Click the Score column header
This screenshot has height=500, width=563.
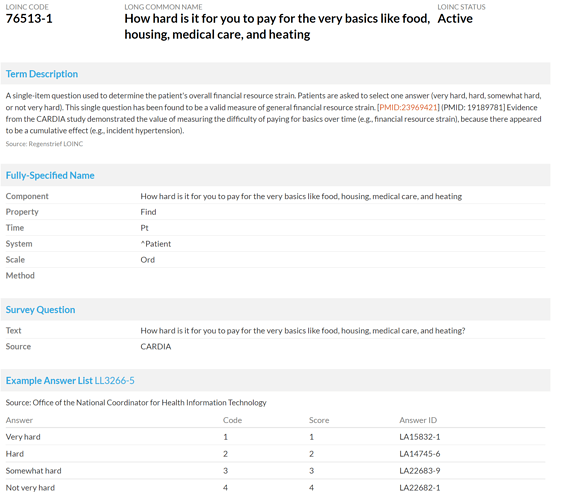coord(319,420)
